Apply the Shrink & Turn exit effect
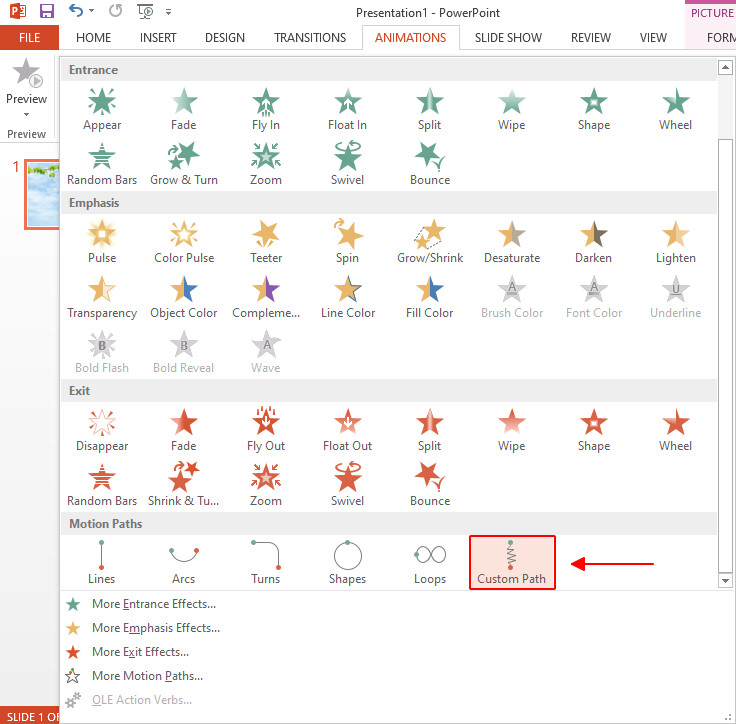The width and height of the screenshot is (736, 724). pyautogui.click(x=184, y=485)
